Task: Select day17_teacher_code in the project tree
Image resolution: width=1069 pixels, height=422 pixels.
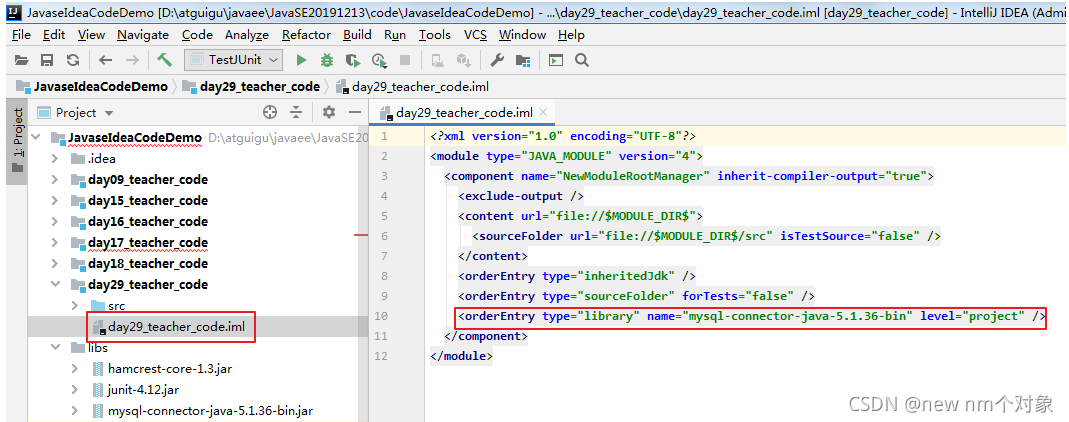Action: coord(148,243)
